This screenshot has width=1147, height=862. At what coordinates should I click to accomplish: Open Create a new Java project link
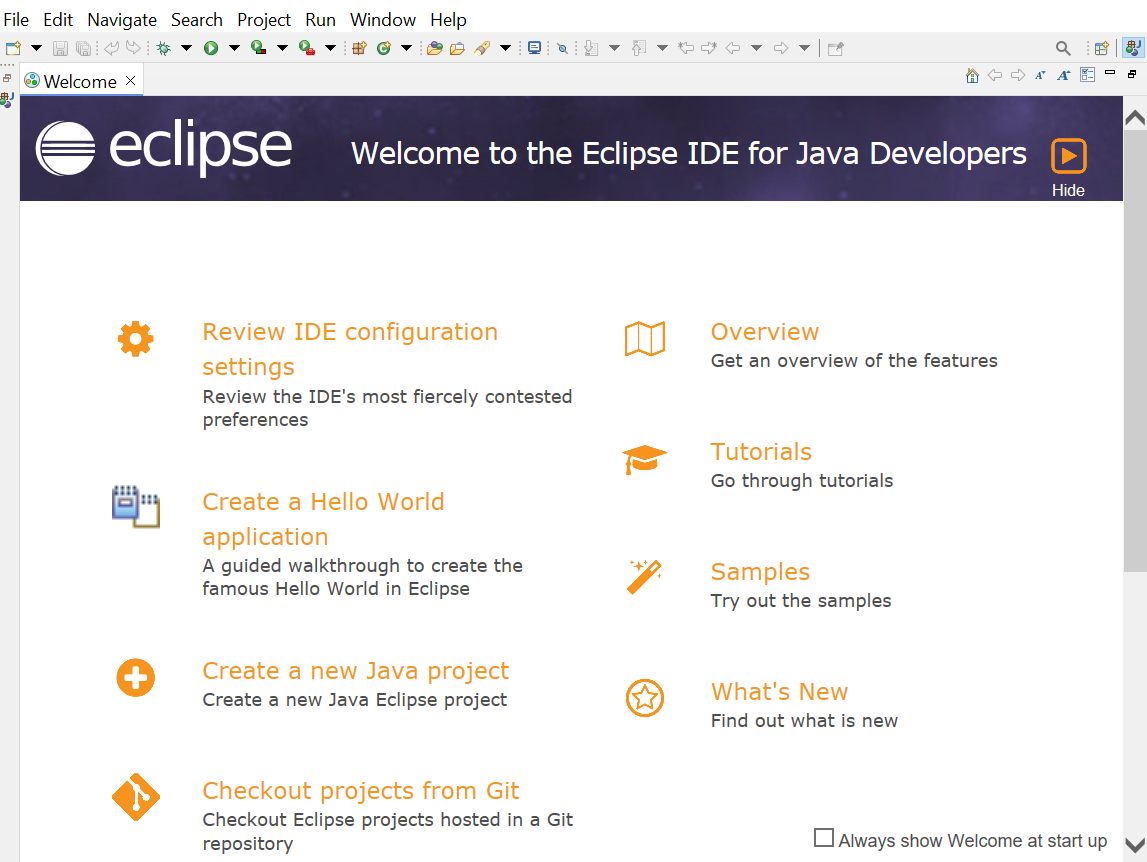(x=356, y=671)
